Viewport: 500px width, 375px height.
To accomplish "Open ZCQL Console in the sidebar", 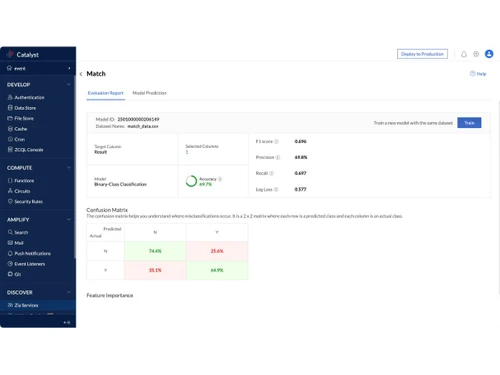I will click(25, 150).
